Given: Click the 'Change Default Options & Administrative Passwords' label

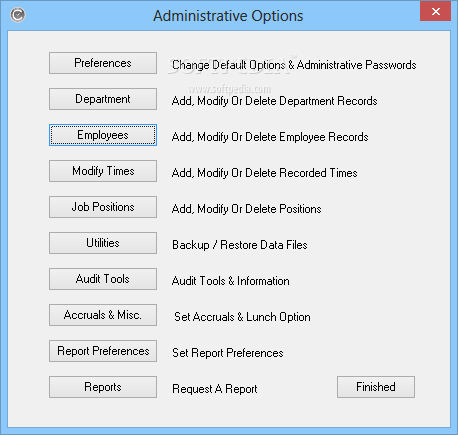Looking at the screenshot, I should coord(294,65).
